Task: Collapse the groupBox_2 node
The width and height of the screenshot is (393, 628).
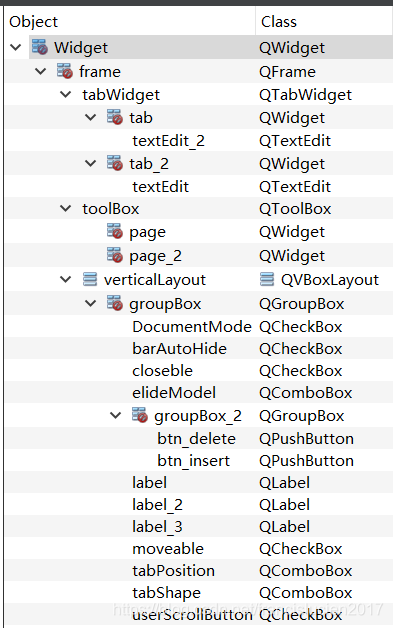Action: tap(115, 416)
